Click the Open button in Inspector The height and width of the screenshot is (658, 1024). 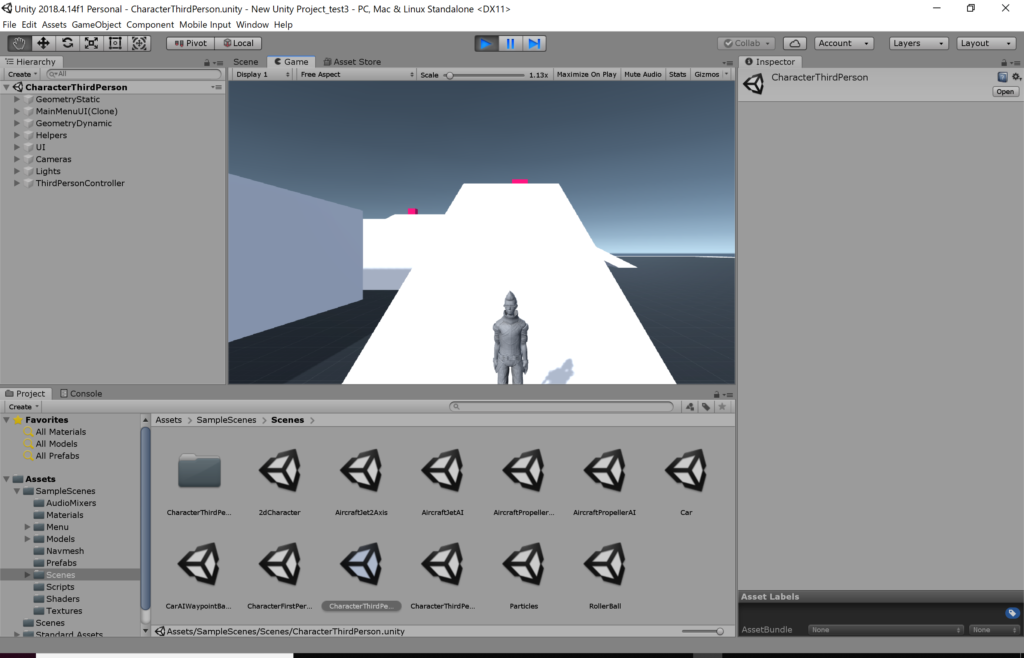pos(1005,91)
